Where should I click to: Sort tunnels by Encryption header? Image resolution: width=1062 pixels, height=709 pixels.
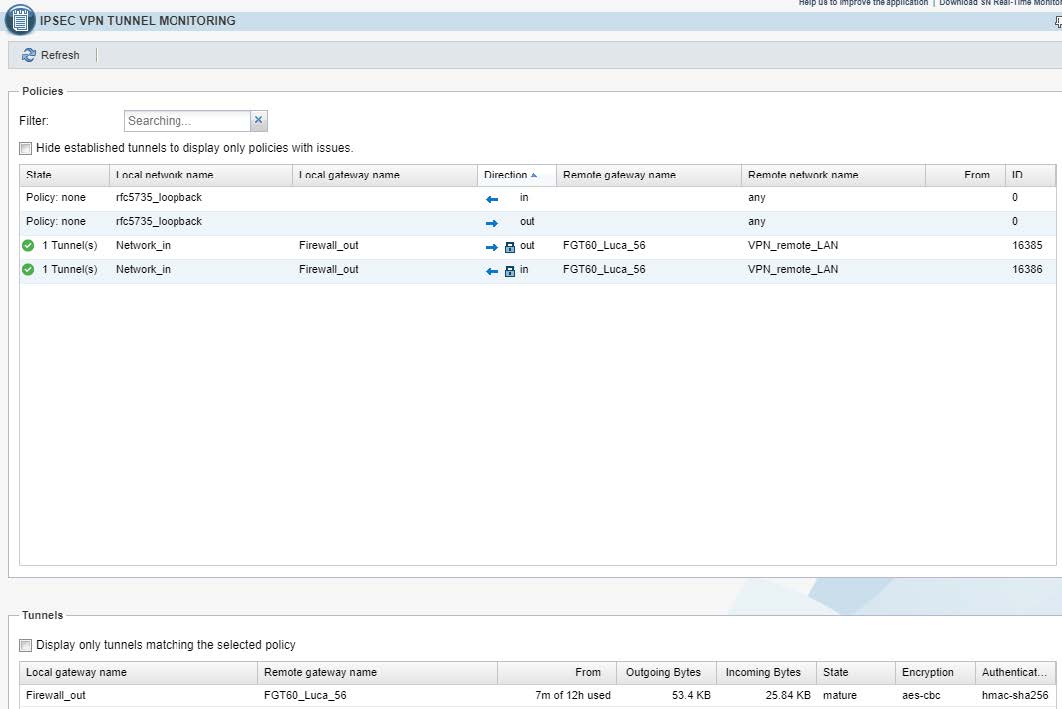point(935,672)
